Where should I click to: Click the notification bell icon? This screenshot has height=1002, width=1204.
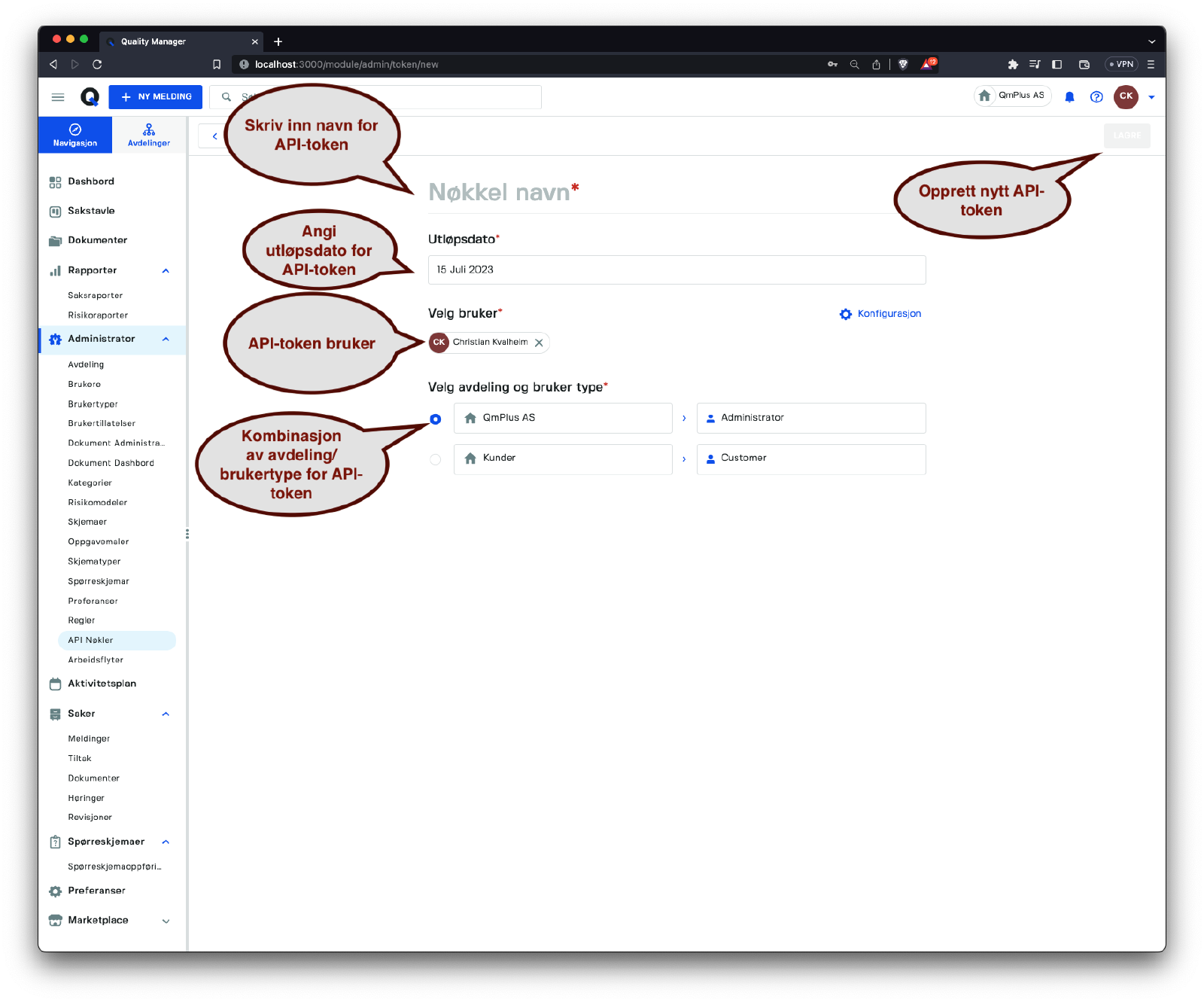(x=1069, y=96)
